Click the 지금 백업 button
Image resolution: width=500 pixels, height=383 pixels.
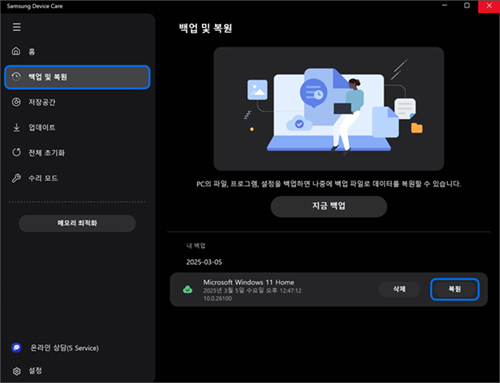point(329,206)
